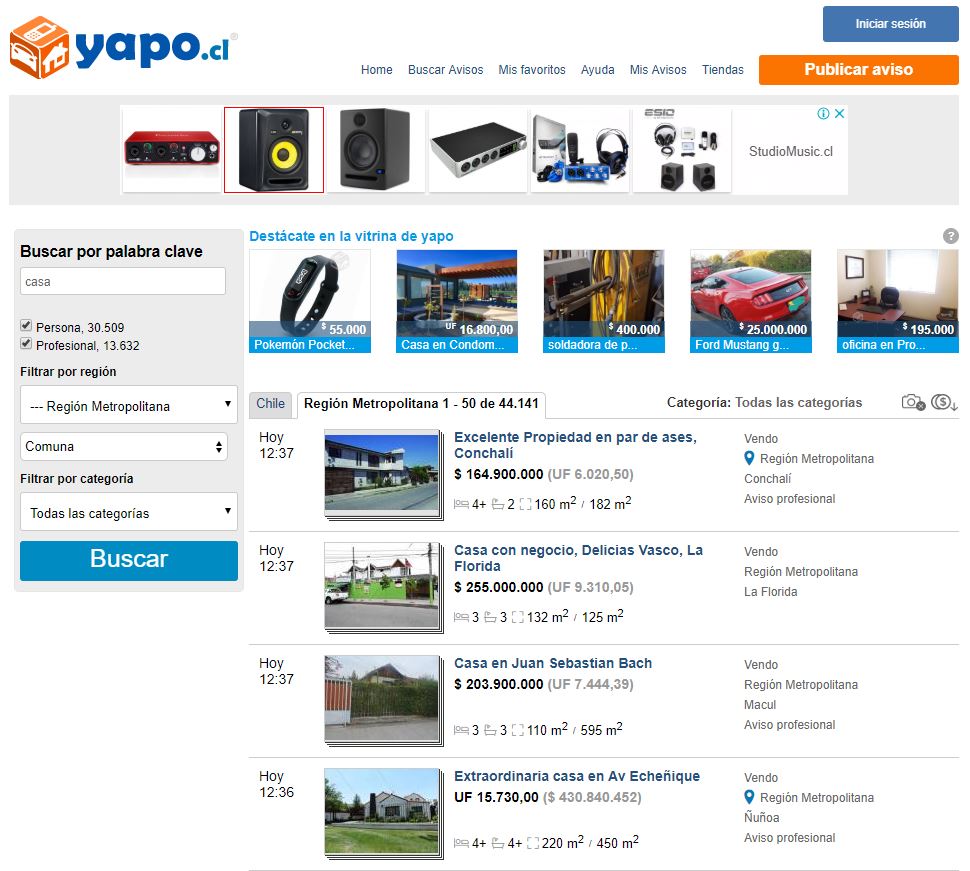The width and height of the screenshot is (970, 871).
Task: Click the Publicar aviso button
Action: (859, 70)
